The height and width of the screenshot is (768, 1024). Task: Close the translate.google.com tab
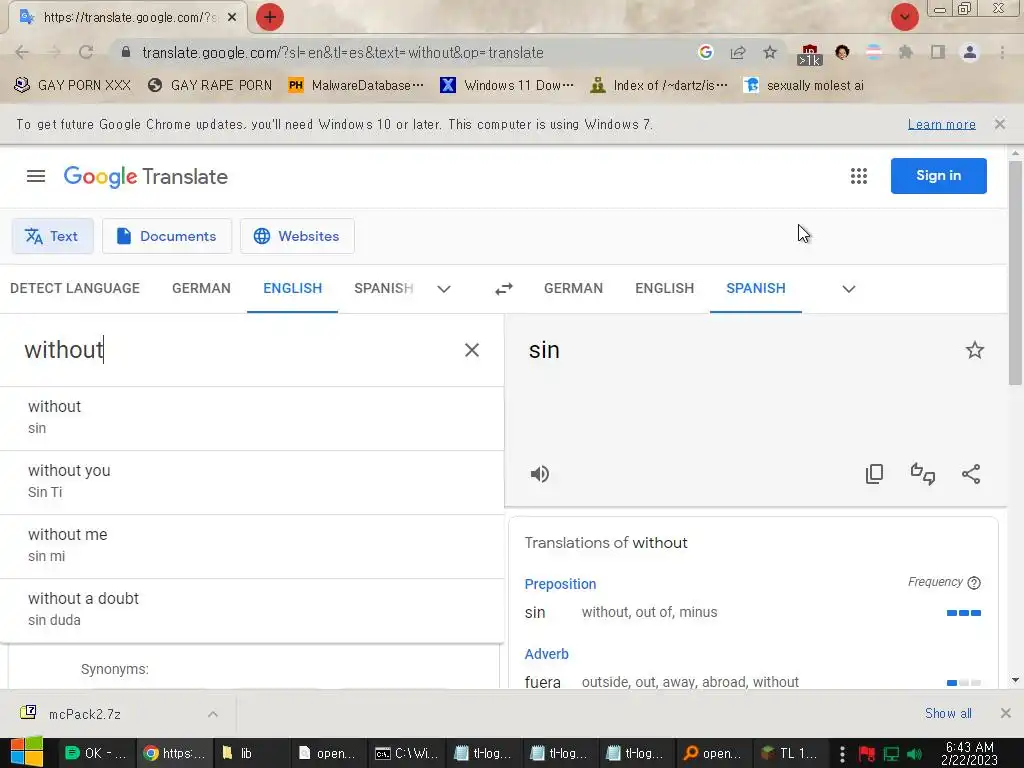[232, 17]
